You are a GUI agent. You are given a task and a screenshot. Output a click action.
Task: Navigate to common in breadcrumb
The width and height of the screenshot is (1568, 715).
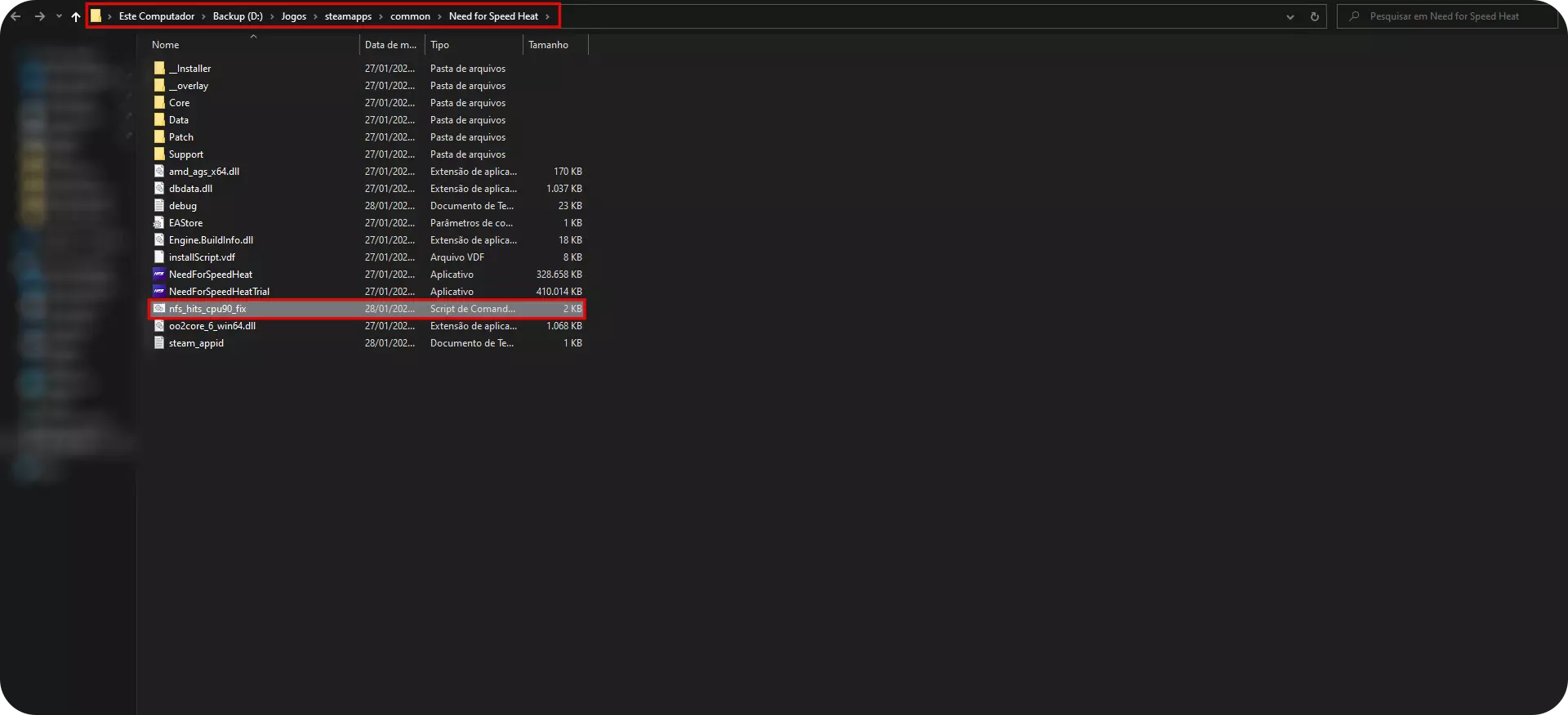[410, 16]
